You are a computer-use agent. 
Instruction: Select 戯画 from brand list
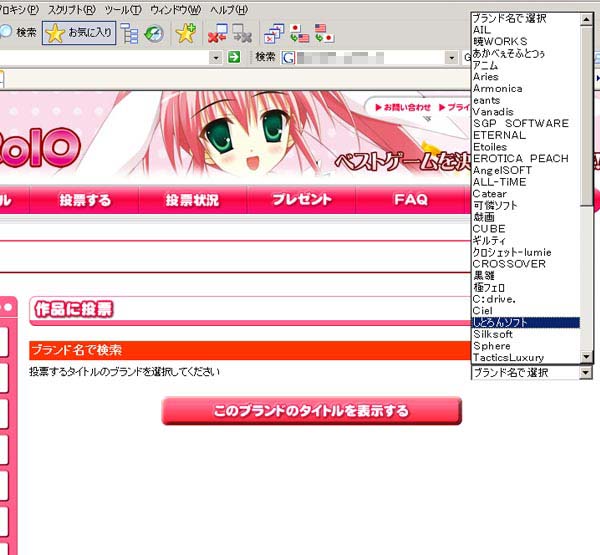click(526, 217)
